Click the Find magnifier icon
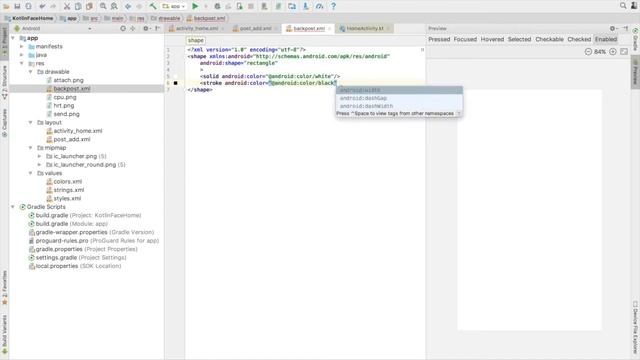The width and height of the screenshot is (640, 360). point(103,6)
